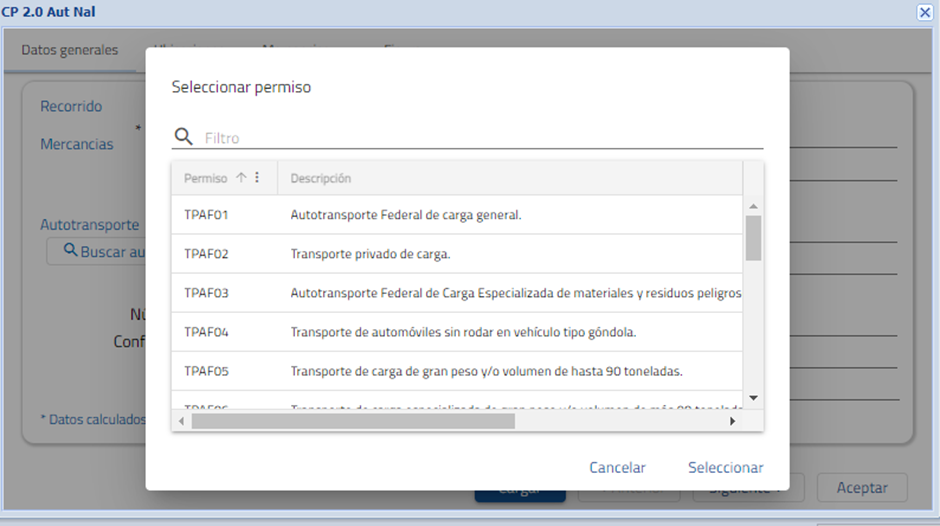Close the CP 2.0 Aut Nal window
Screen dimensions: 940x526
tap(925, 12)
